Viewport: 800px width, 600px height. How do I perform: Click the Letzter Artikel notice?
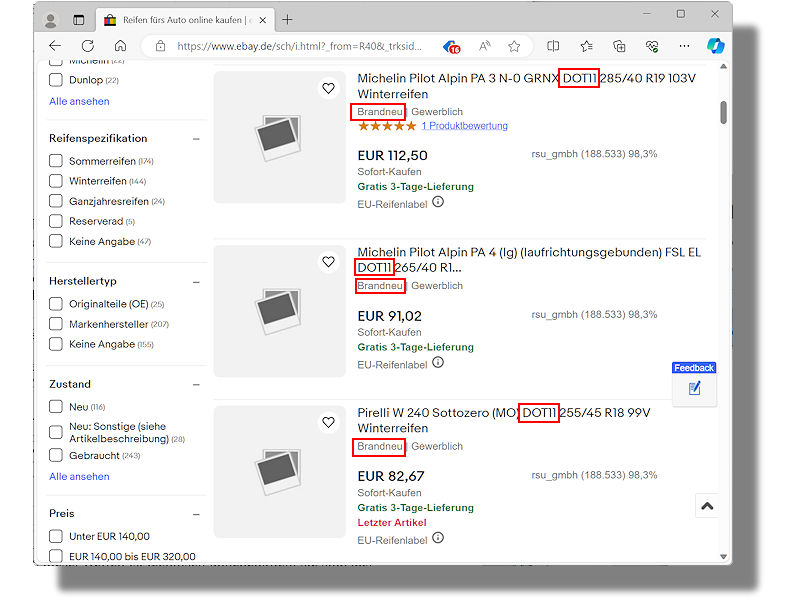pos(392,522)
